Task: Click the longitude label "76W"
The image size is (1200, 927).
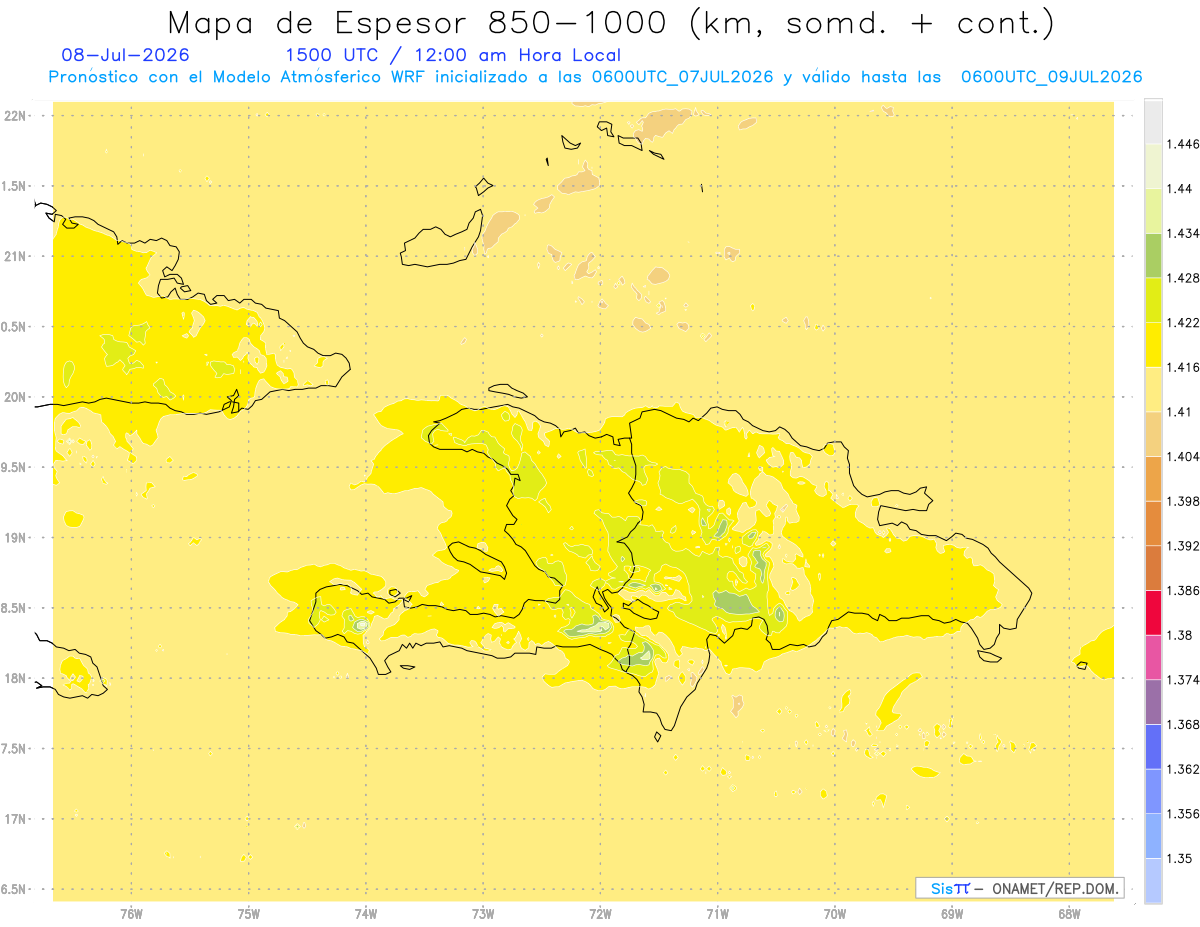Action: click(x=131, y=913)
